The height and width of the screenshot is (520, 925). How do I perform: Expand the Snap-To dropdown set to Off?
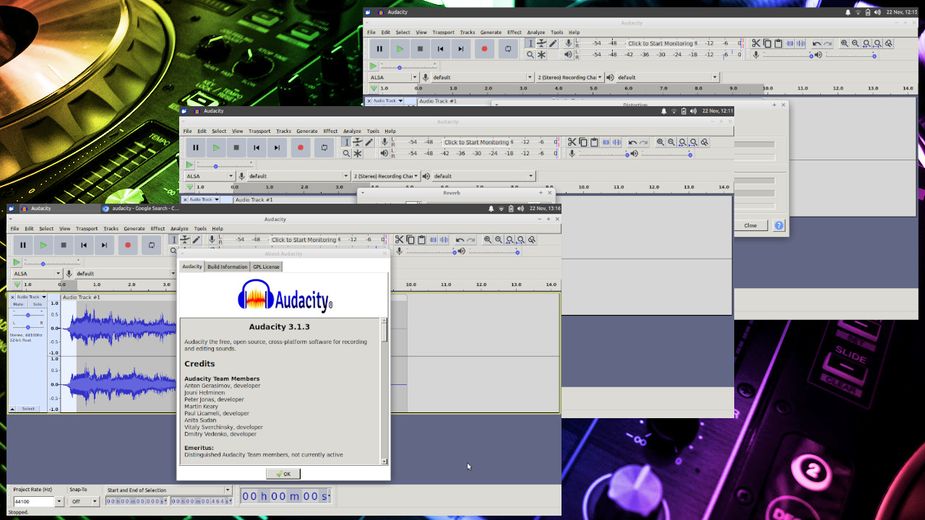pyautogui.click(x=83, y=502)
